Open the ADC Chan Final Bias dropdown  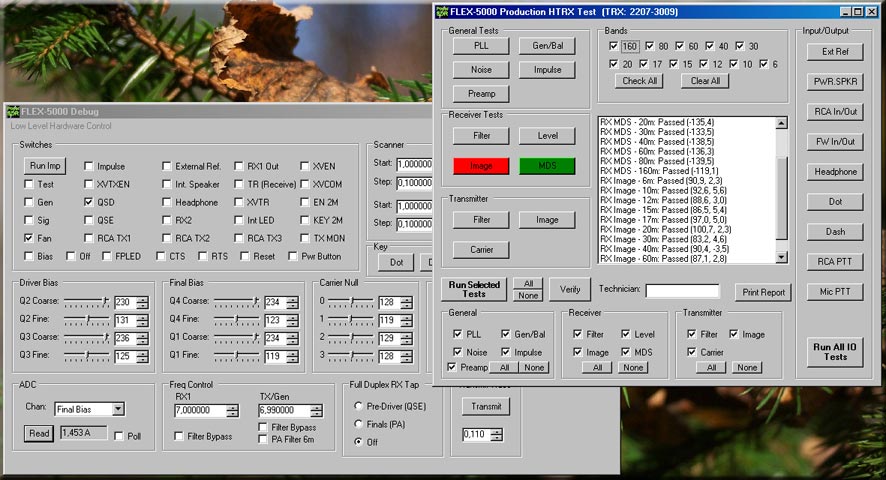point(118,409)
